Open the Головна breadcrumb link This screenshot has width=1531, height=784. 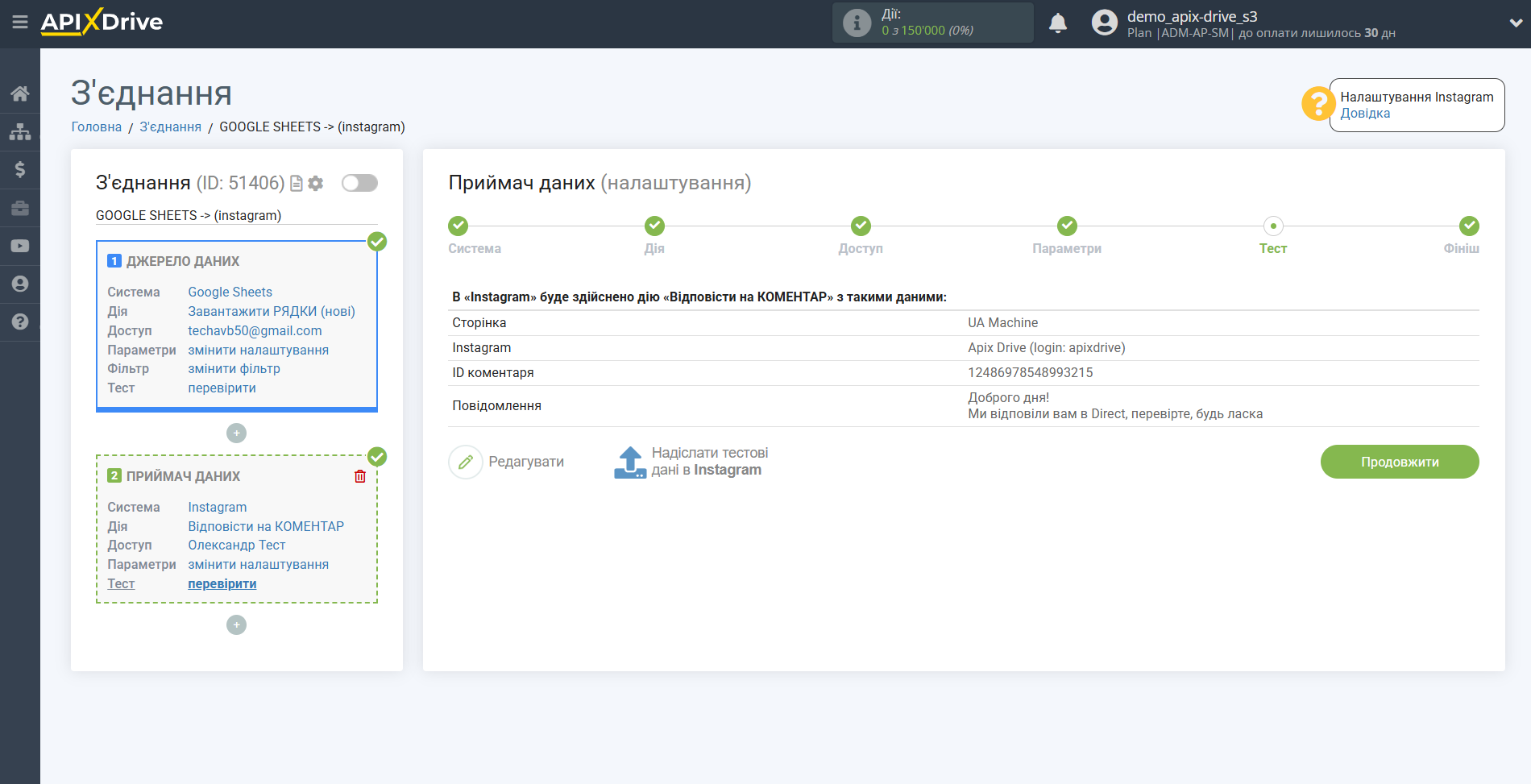click(97, 127)
